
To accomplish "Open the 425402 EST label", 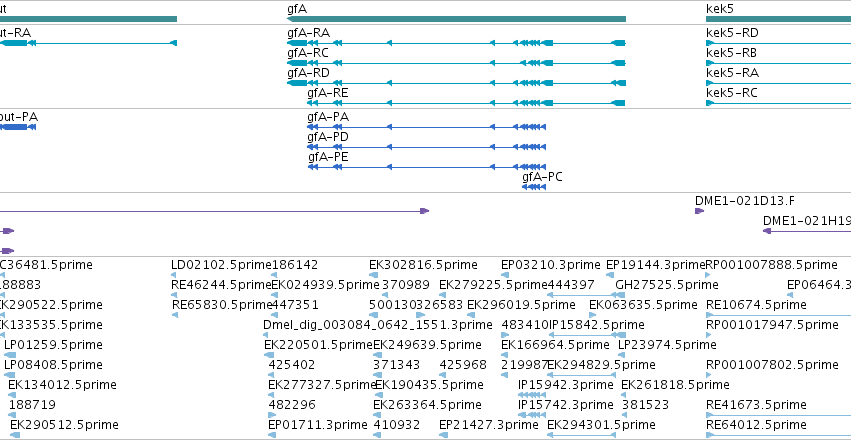I will click(291, 365).
